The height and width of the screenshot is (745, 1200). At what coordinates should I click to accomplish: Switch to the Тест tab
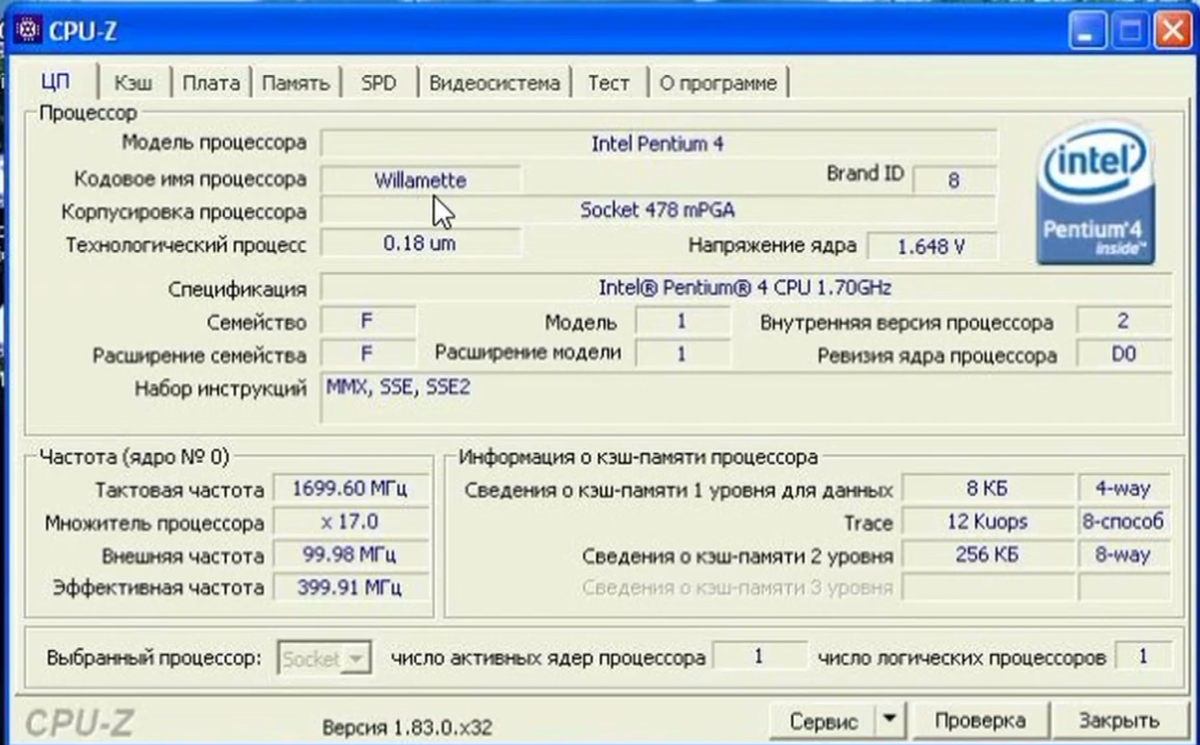[609, 83]
